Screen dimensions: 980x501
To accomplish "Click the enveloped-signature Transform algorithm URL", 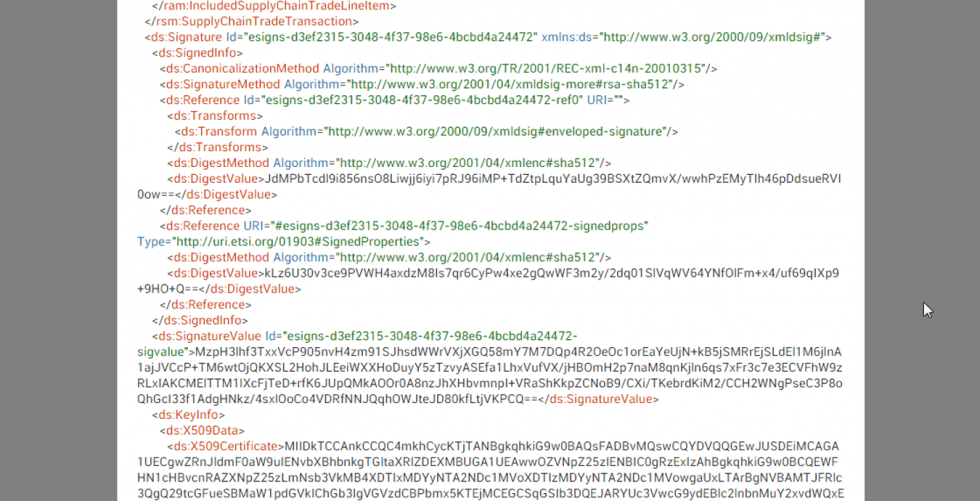I will click(494, 132).
